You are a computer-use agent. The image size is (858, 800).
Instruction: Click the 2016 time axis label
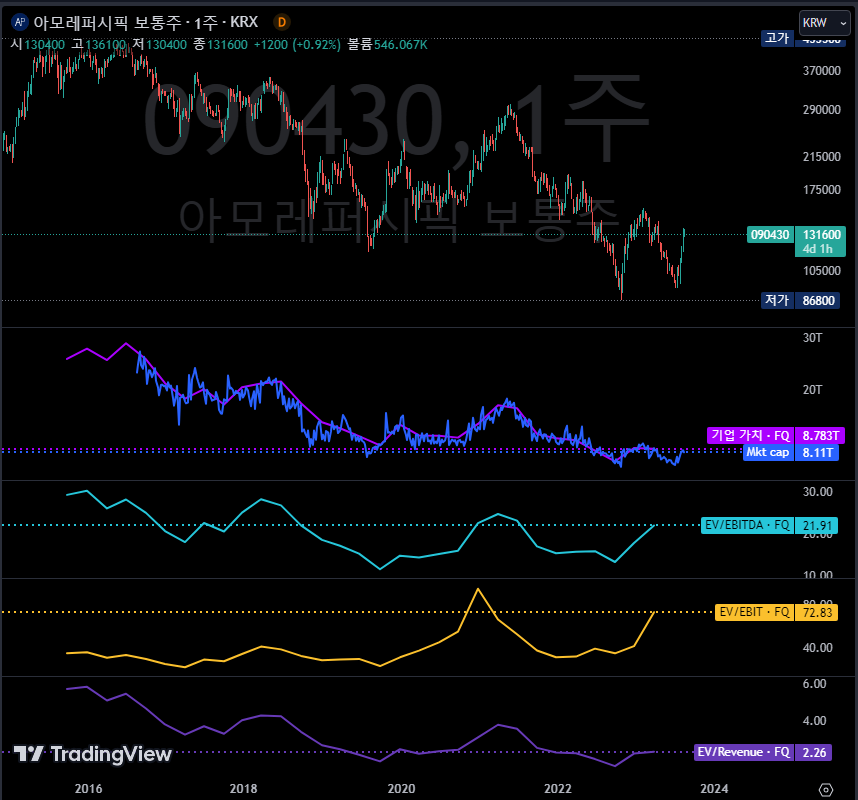(88, 789)
